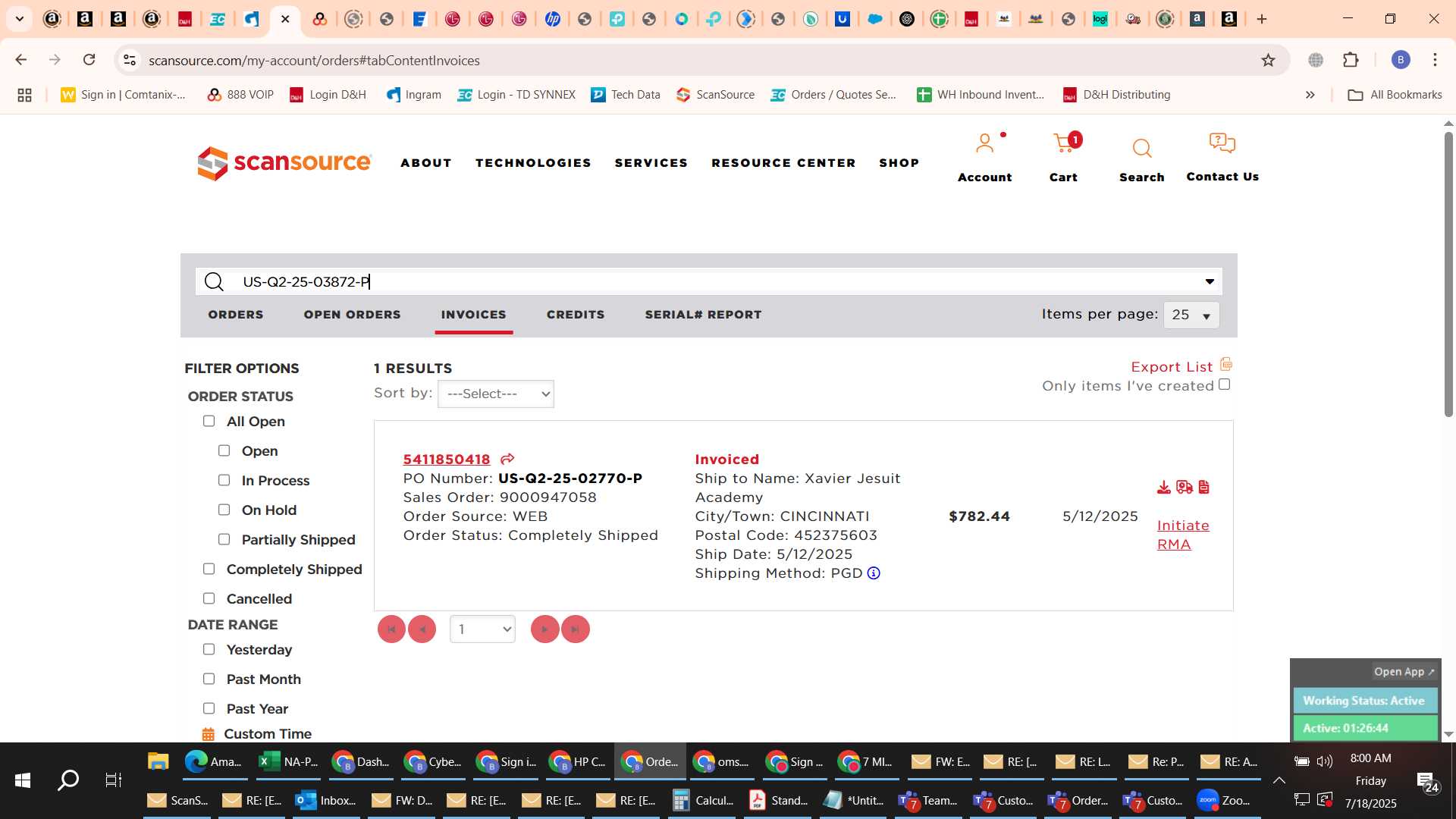Click the site Search magnifier icon
The width and height of the screenshot is (1456, 819).
point(1141,148)
